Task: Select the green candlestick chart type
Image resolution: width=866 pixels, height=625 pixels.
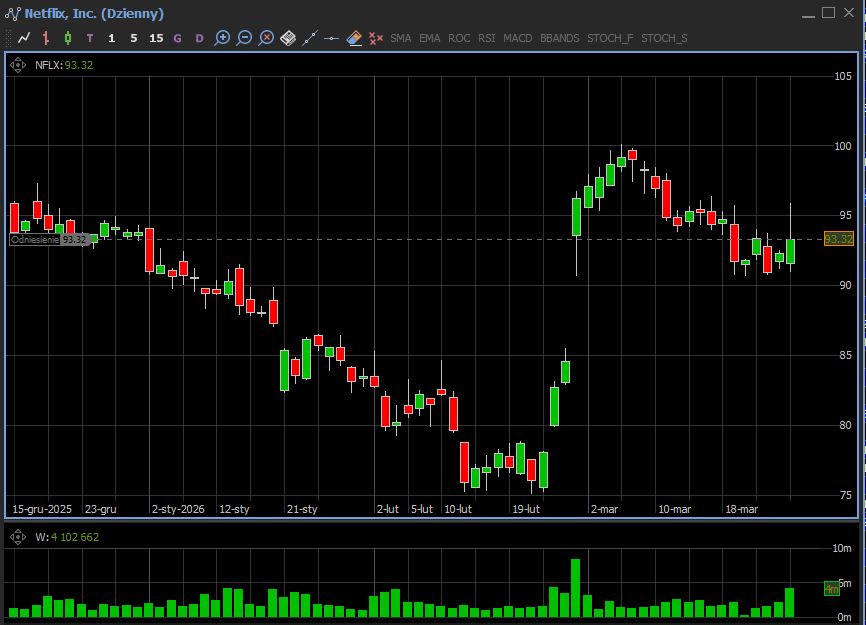Action: 68,38
